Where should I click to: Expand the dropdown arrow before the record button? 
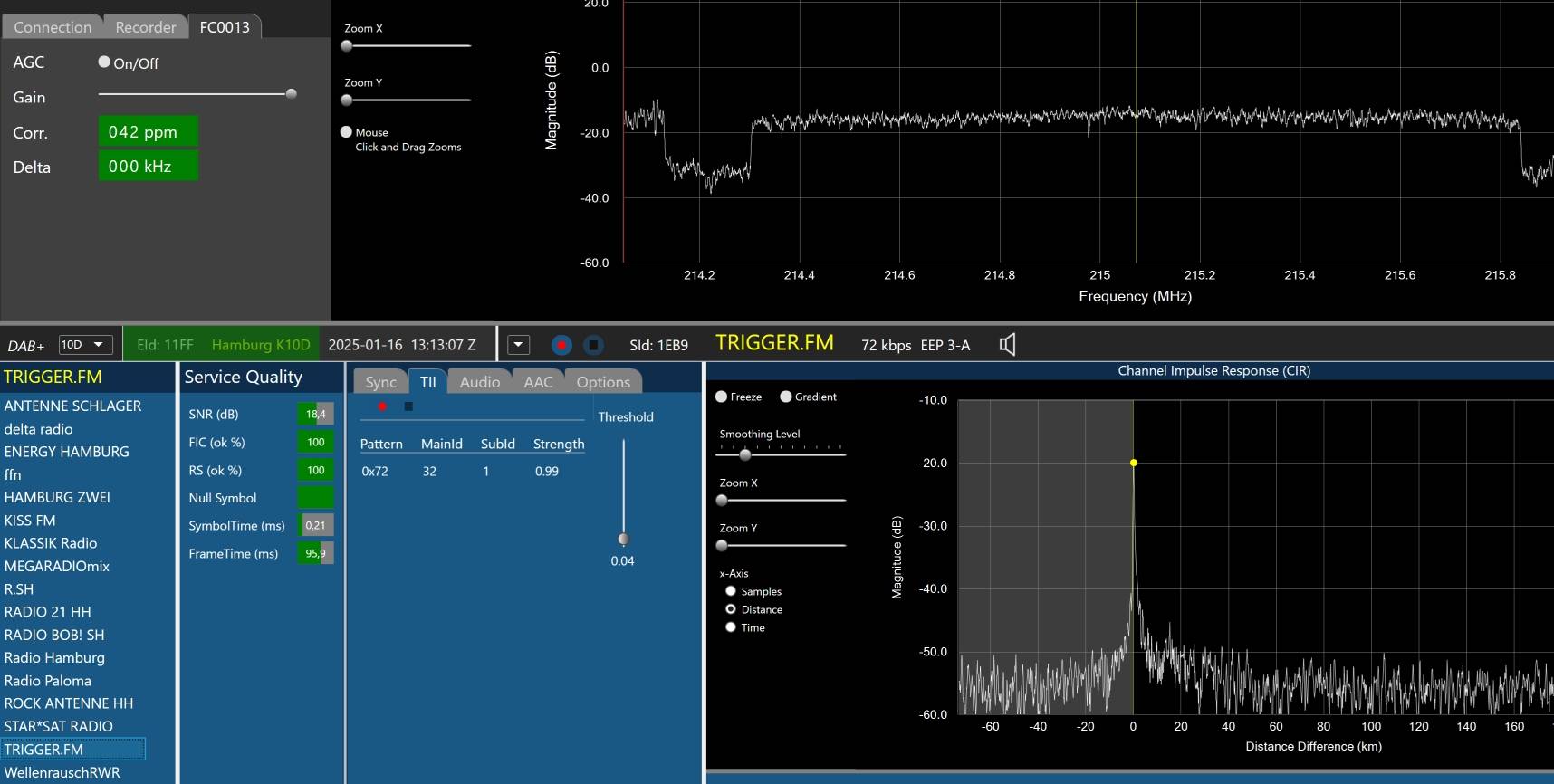pyautogui.click(x=518, y=345)
